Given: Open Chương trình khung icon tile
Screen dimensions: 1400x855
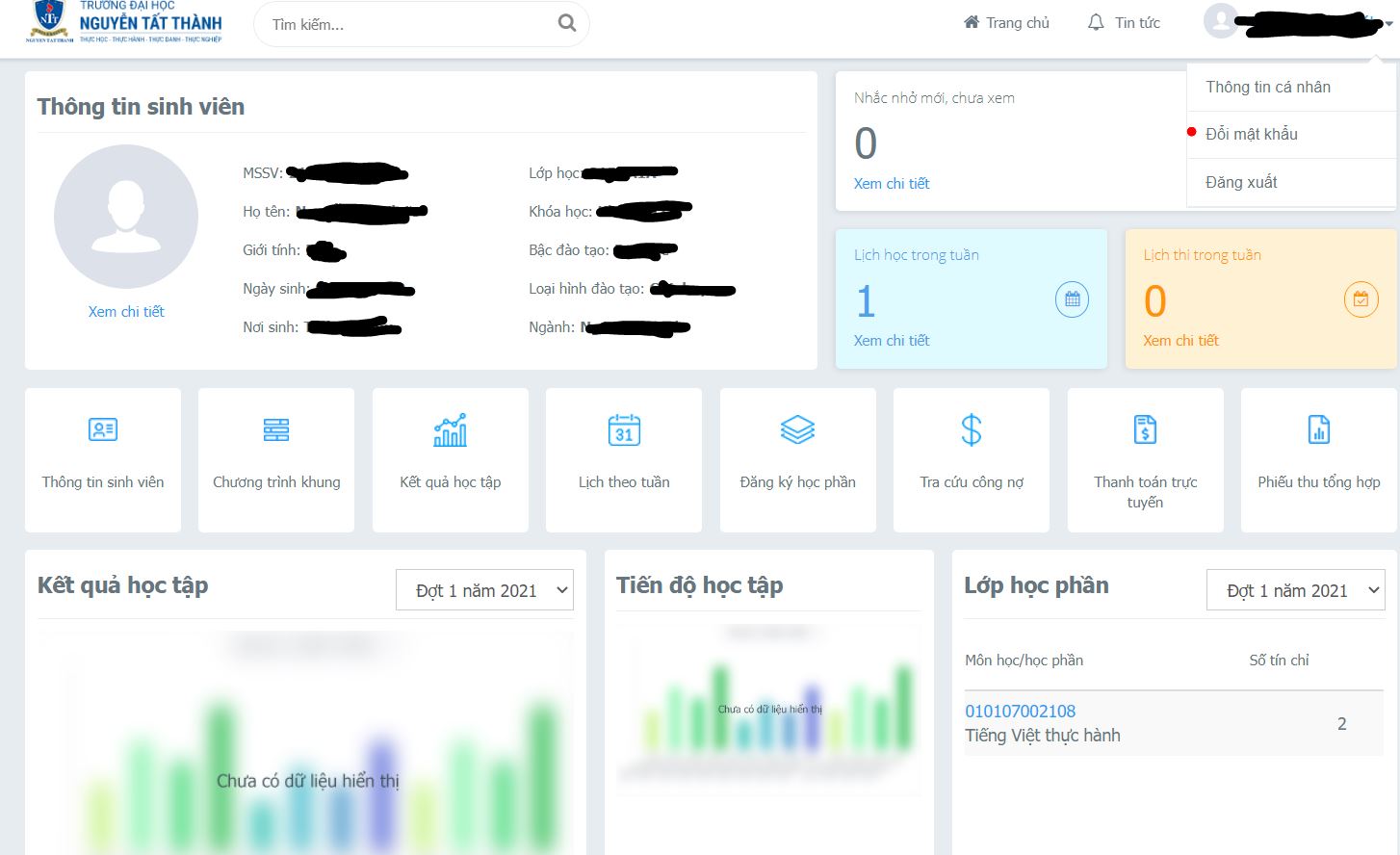Looking at the screenshot, I should click(276, 429).
